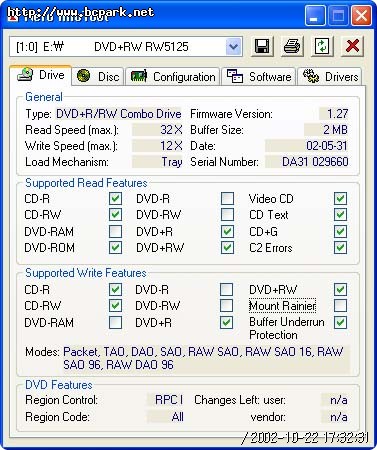The height and width of the screenshot is (450, 377).
Task: Open the Configuration tab
Action: [x=173, y=76]
